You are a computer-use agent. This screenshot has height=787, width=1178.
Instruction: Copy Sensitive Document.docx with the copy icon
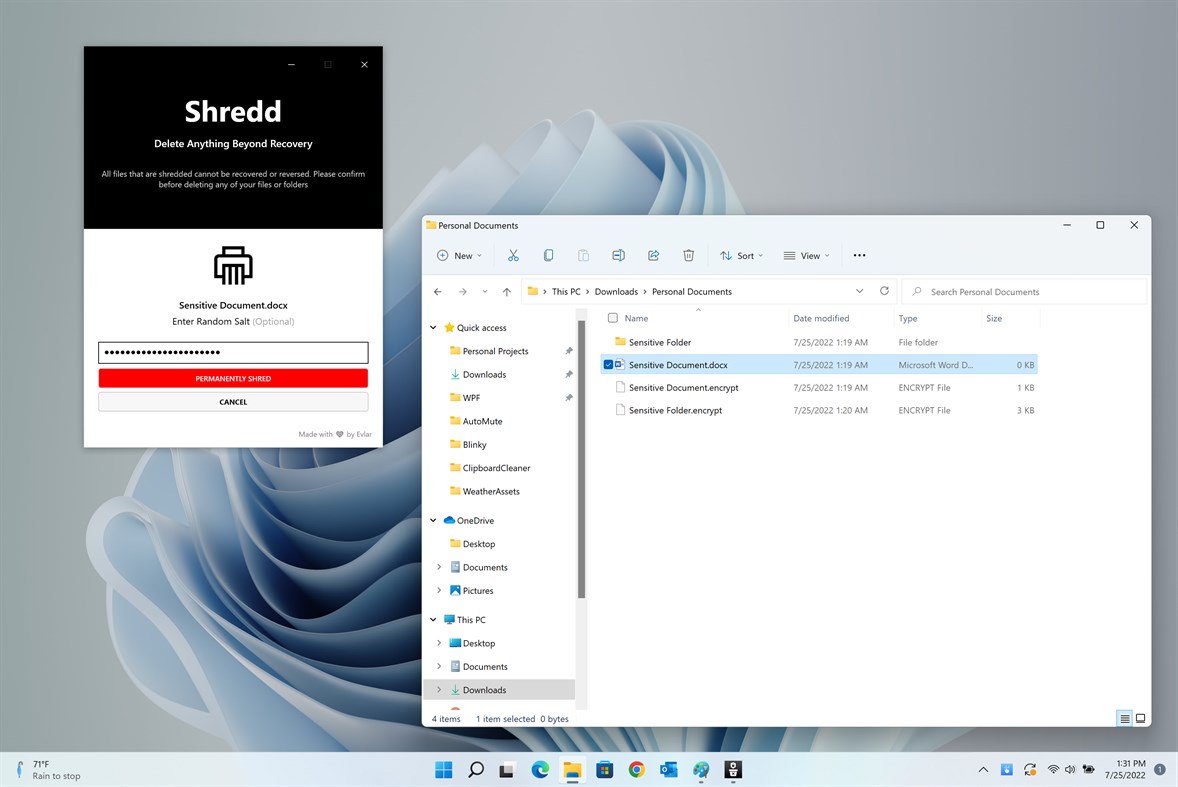(548, 255)
